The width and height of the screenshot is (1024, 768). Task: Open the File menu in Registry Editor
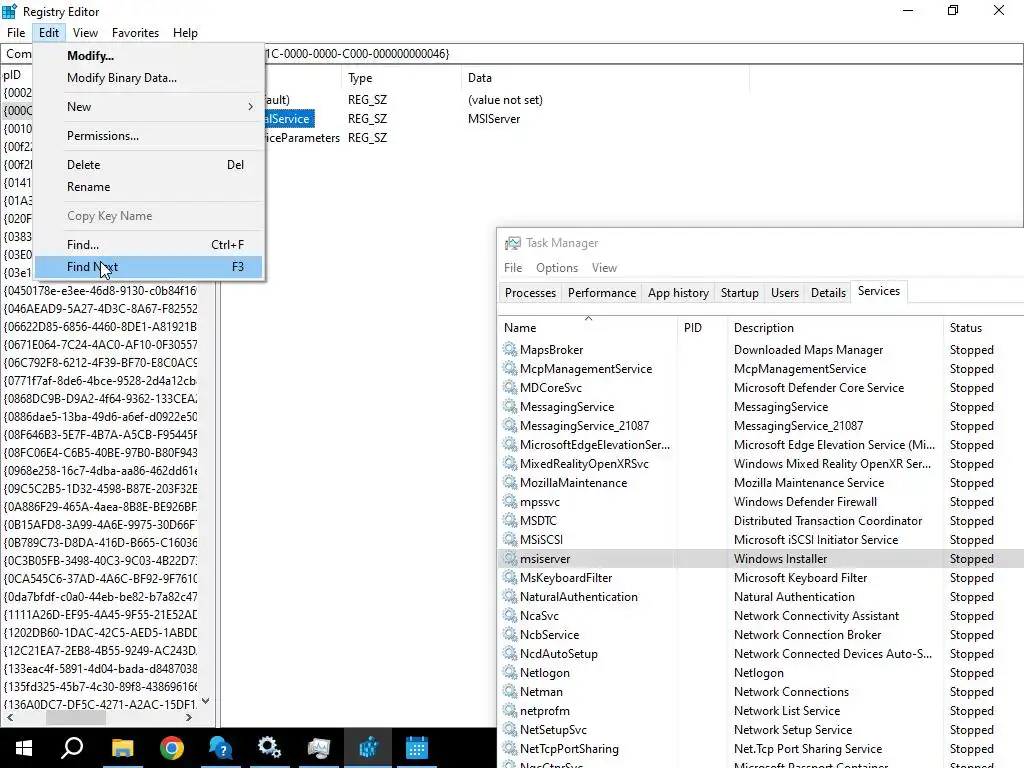click(x=16, y=33)
